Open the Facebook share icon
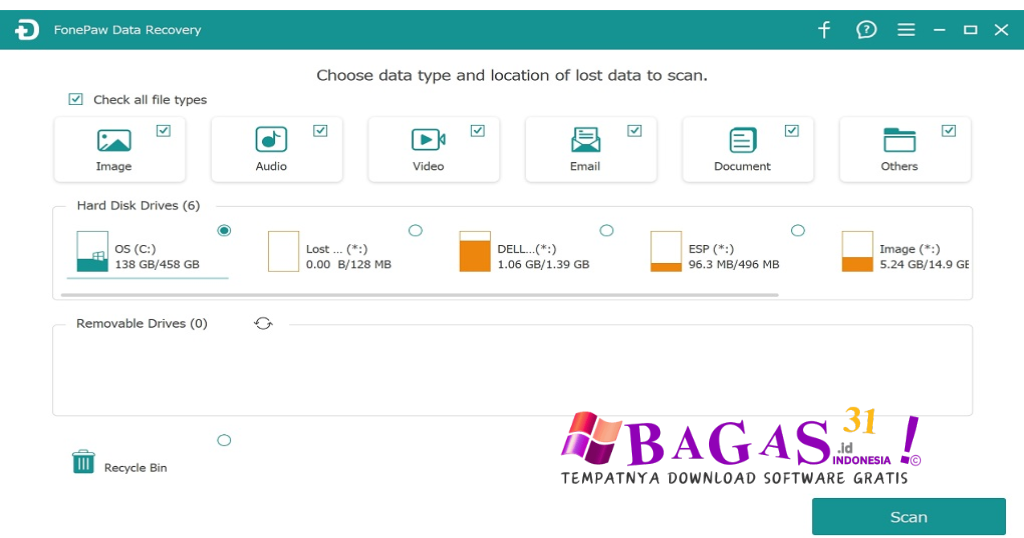1024x538 pixels. (x=825, y=29)
